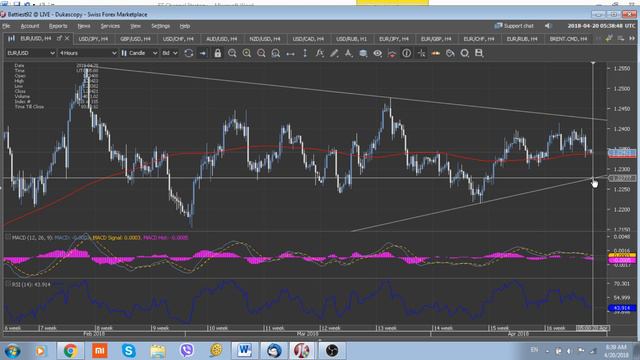Toggle the sound speaker icon
Viewport: 640px width, 360px height.
pos(548,26)
